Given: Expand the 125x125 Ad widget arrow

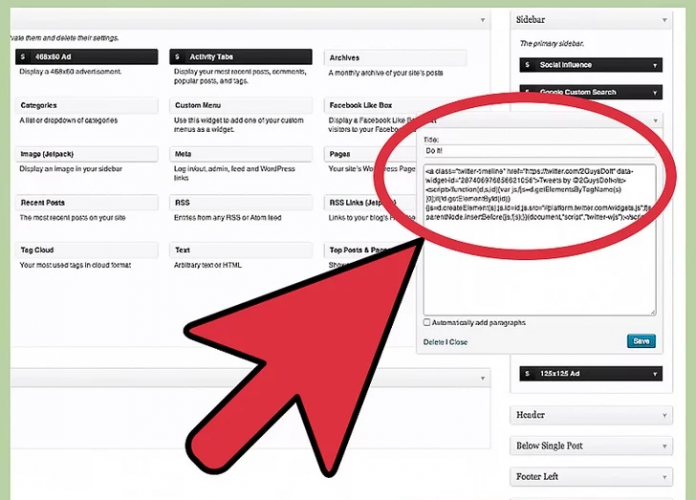Looking at the screenshot, I should click(654, 375).
